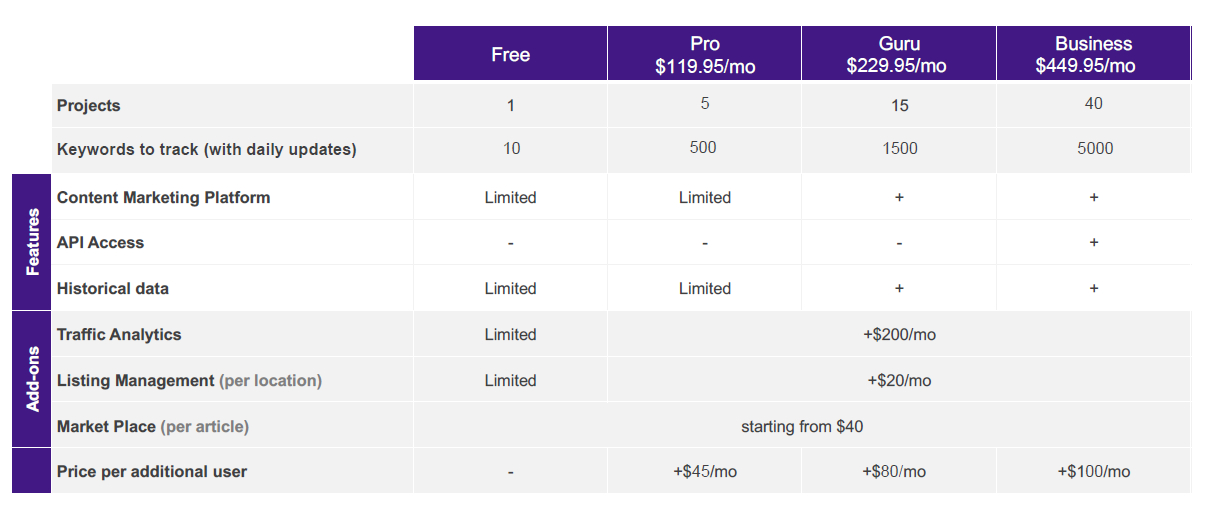This screenshot has width=1221, height=514.
Task: Click Keywords to track row label
Action: 207,150
